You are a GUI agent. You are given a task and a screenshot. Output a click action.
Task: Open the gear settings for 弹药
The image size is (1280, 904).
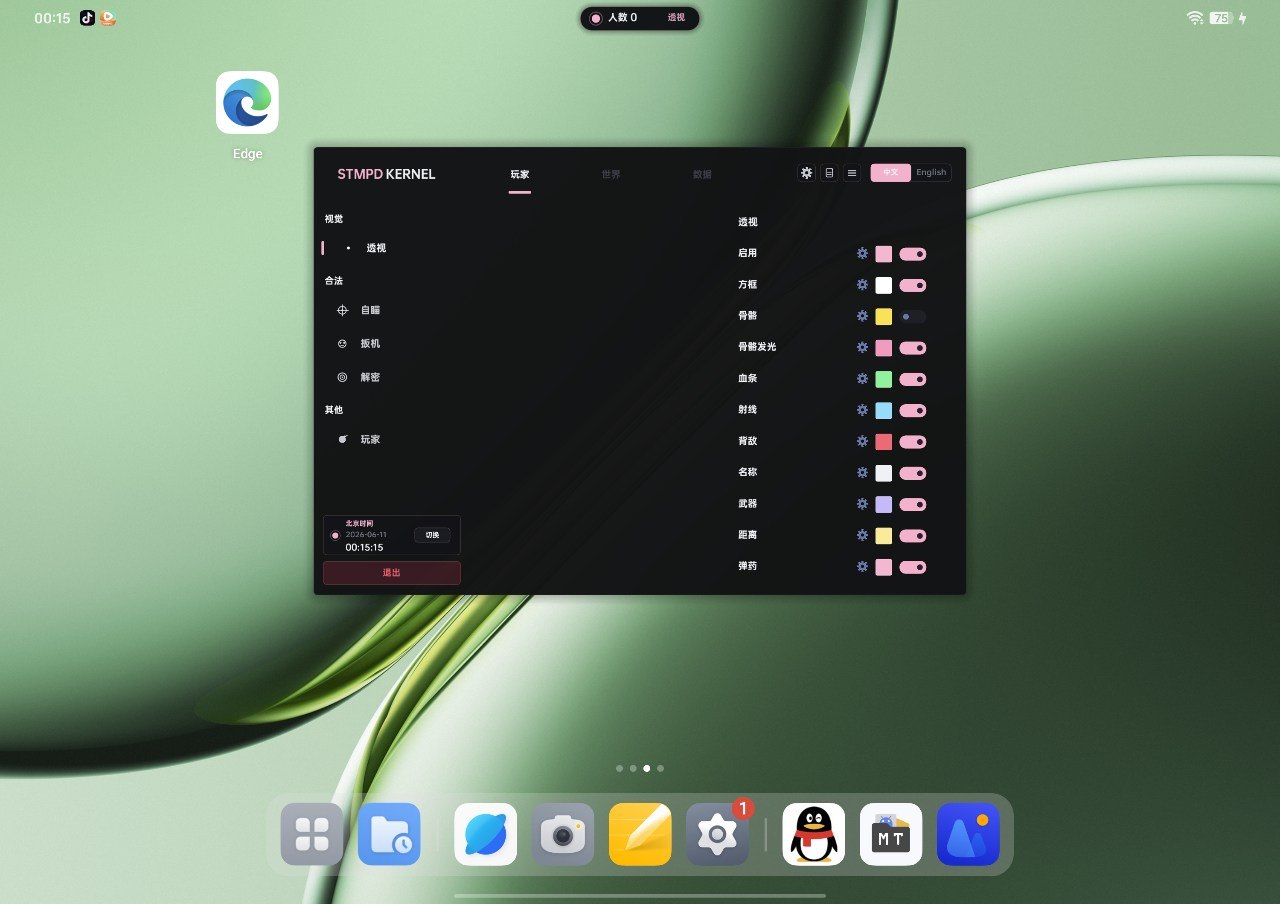pyautogui.click(x=862, y=567)
